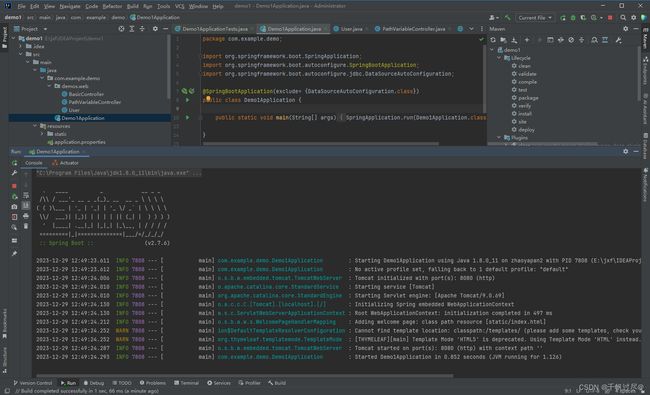Viewport: 650px width, 395px height.
Task: Open editor tabs overflow chevron
Action: [x=471, y=29]
